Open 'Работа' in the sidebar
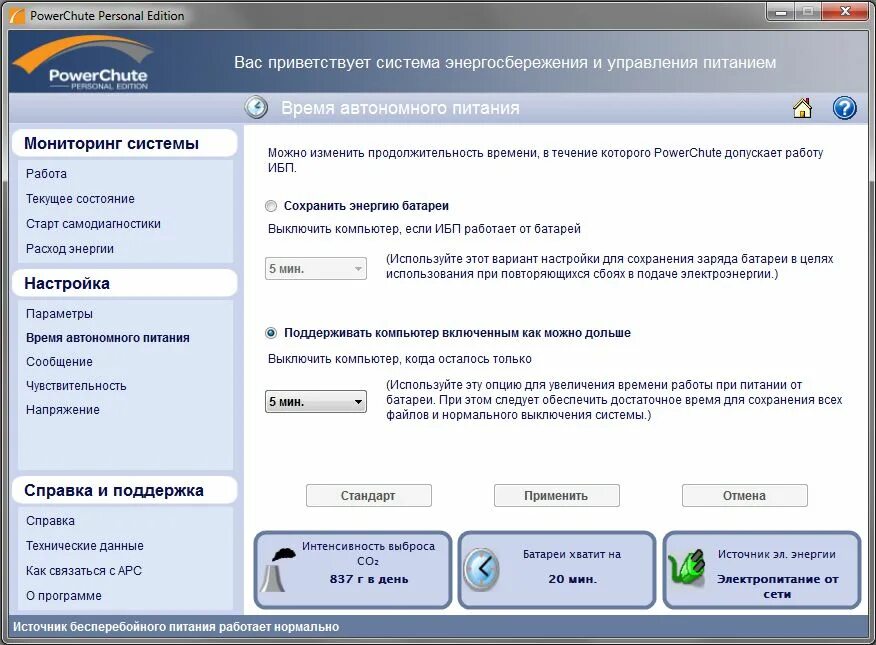Image resolution: width=876 pixels, height=645 pixels. (x=46, y=174)
